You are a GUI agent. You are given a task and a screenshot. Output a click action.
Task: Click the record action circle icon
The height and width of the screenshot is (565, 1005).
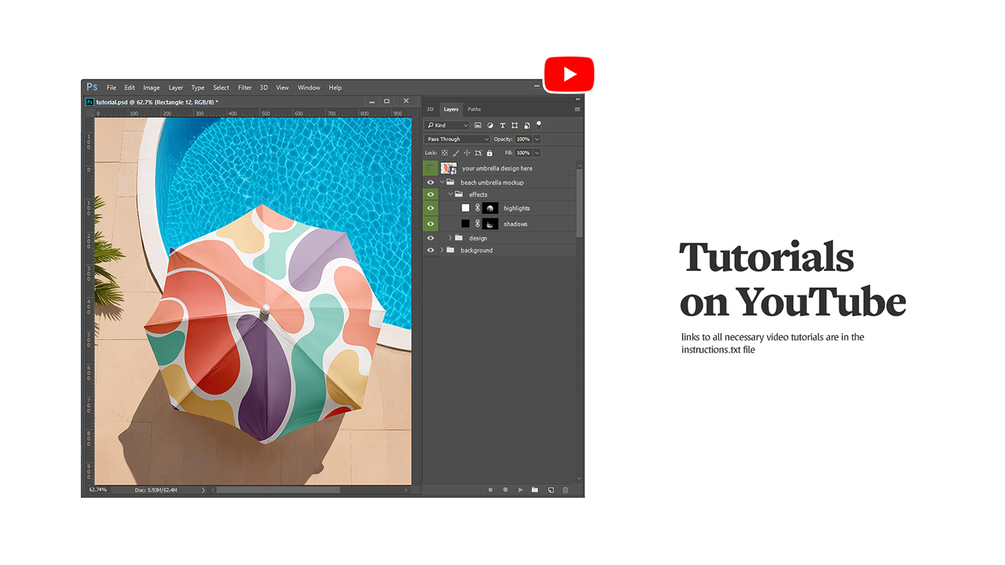point(505,490)
